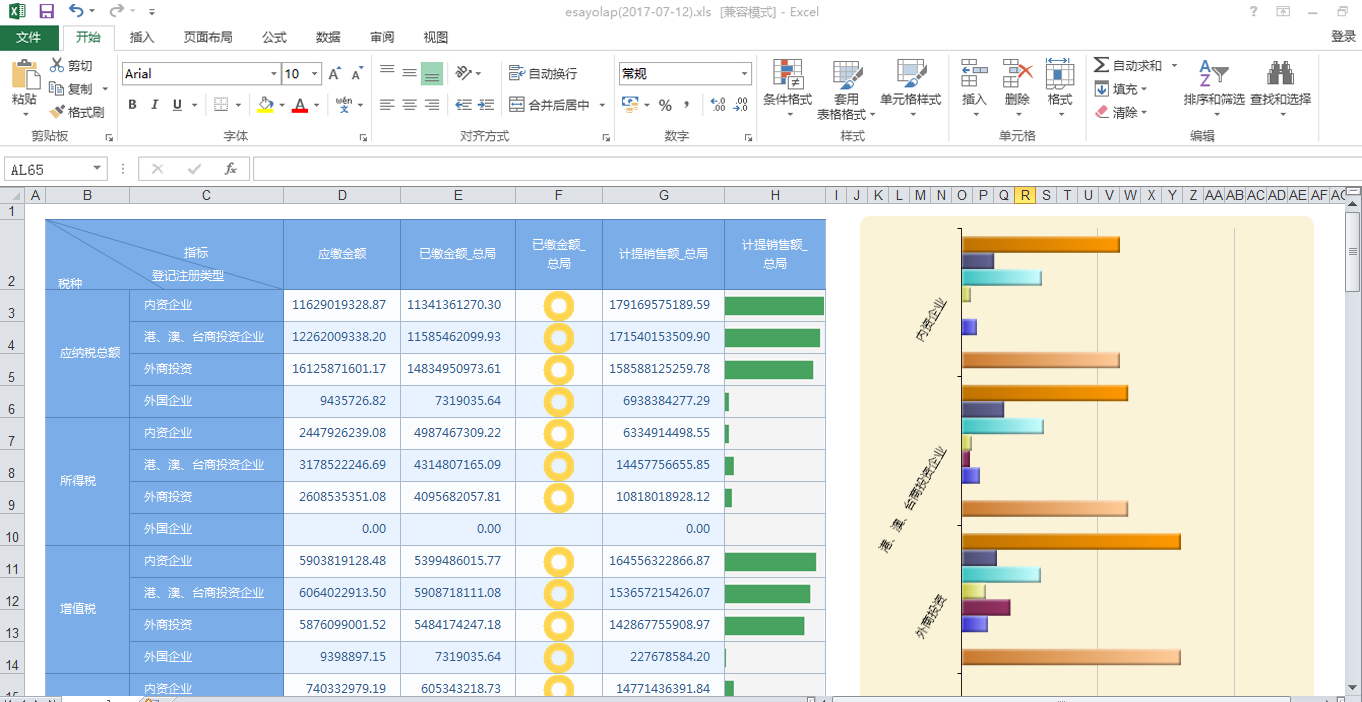This screenshot has width=1362, height=702.
Task: Open Format as Table (套用表格格式)
Action: 846,88
